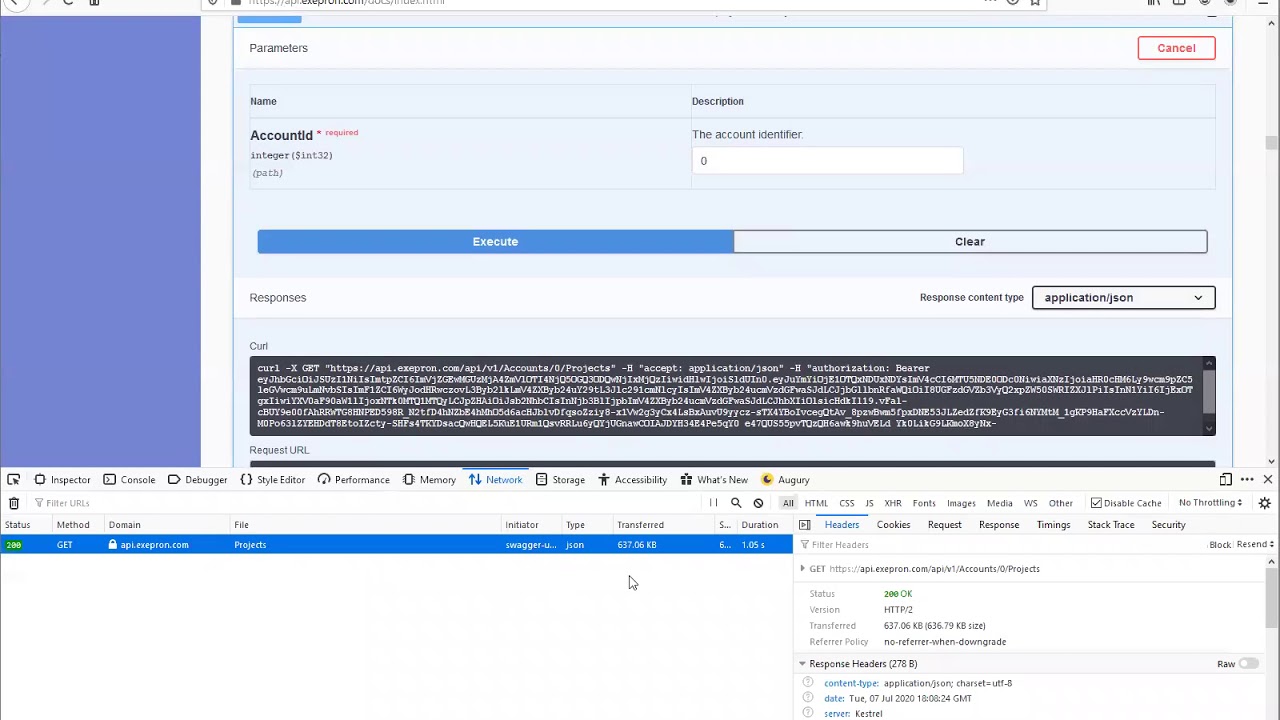Pause network recording

[714, 503]
